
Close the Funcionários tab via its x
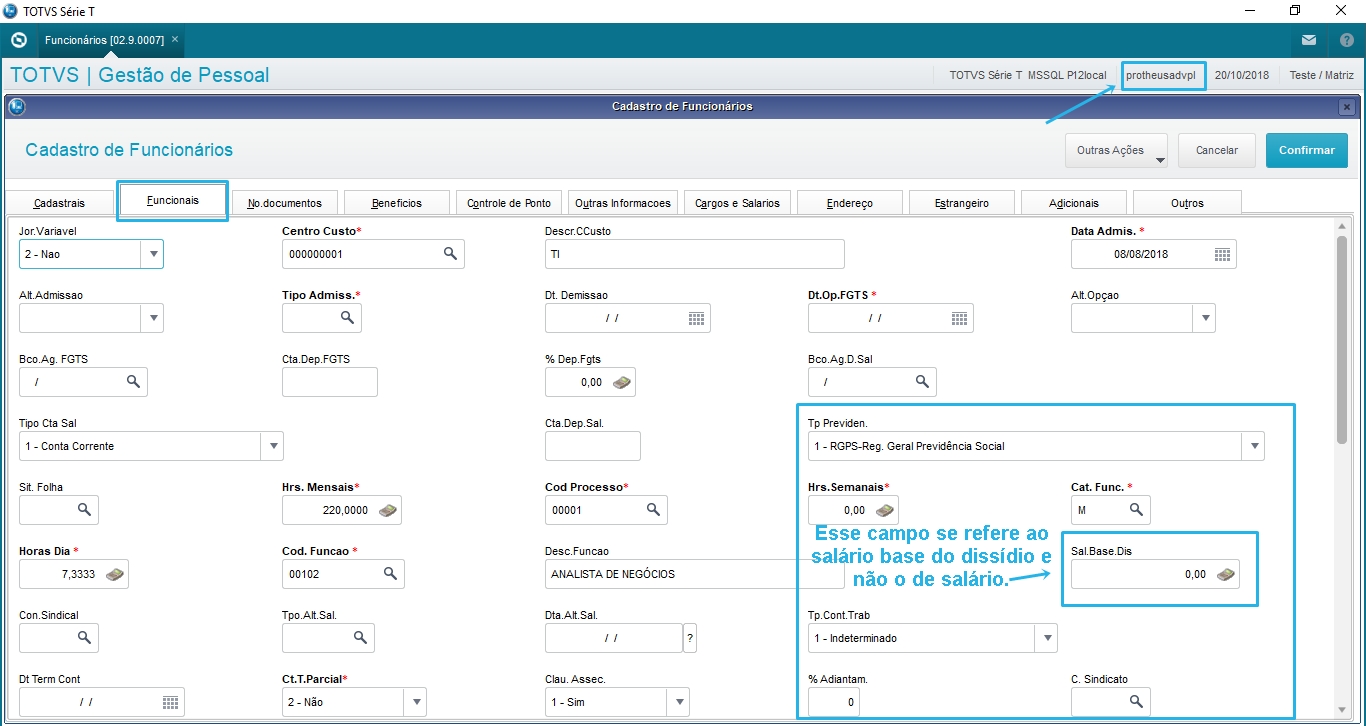pos(175,40)
